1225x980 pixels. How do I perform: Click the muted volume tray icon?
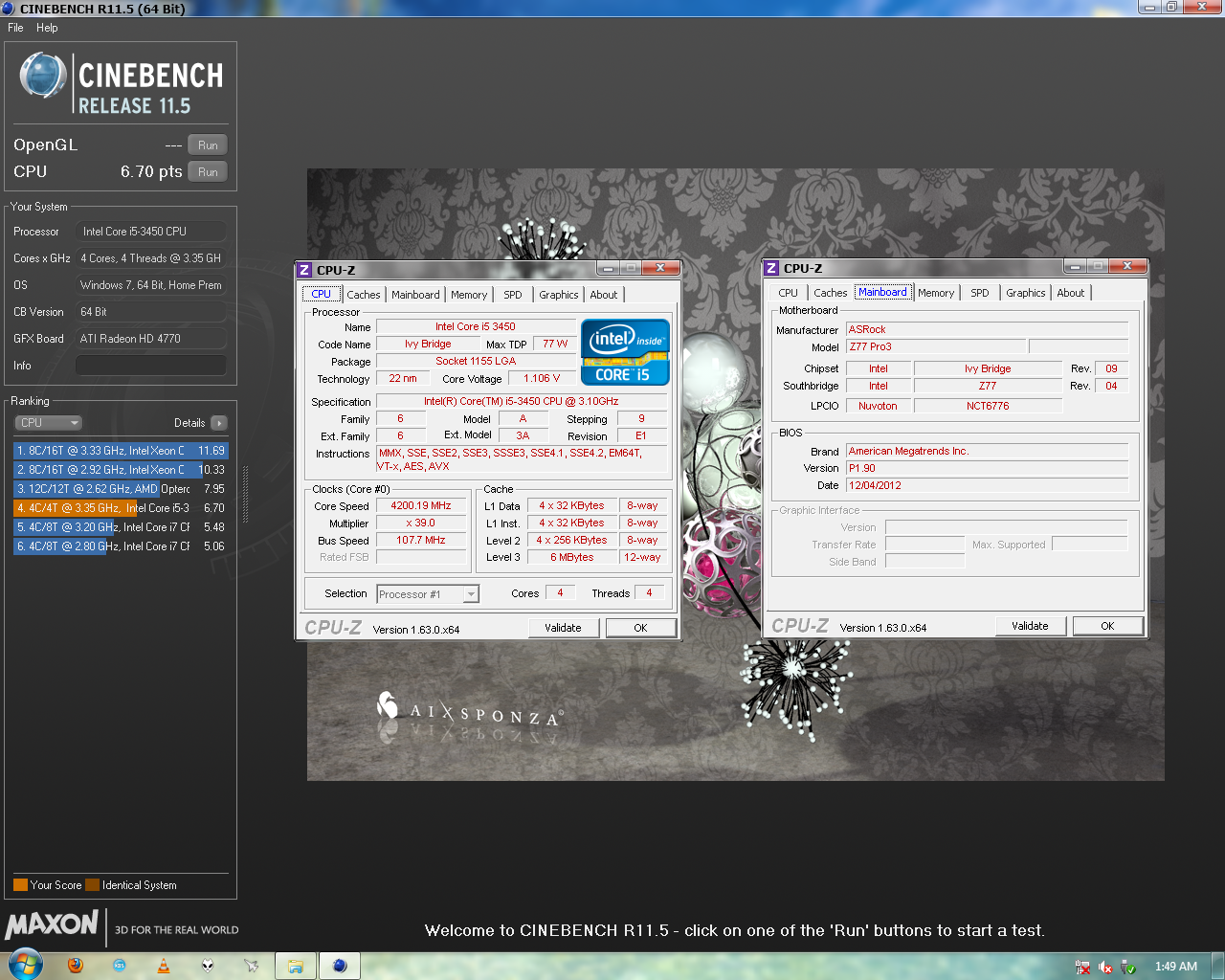click(x=1105, y=967)
